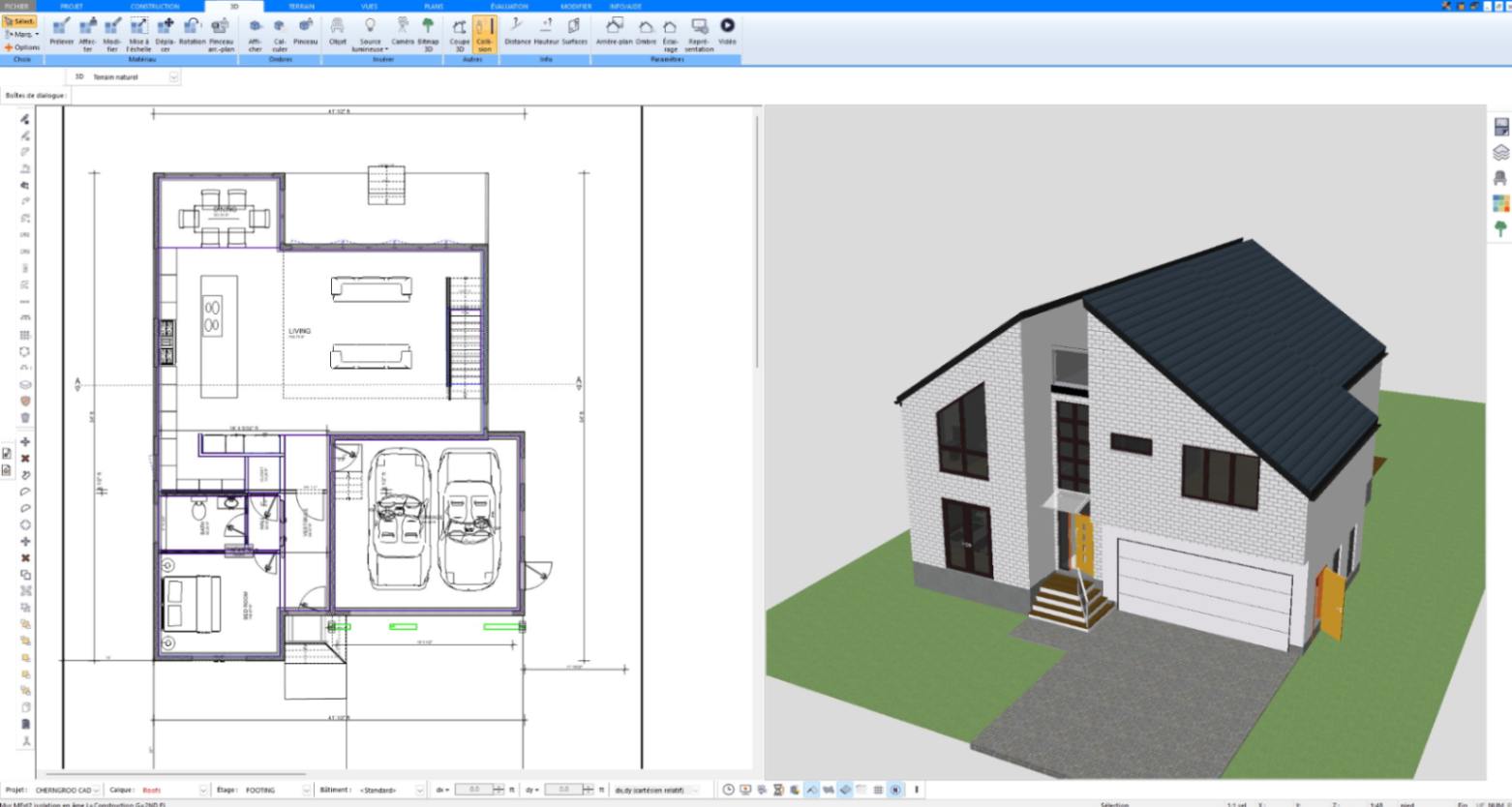1512x807 pixels.
Task: Click the Calculer ombres icon
Action: click(x=280, y=33)
